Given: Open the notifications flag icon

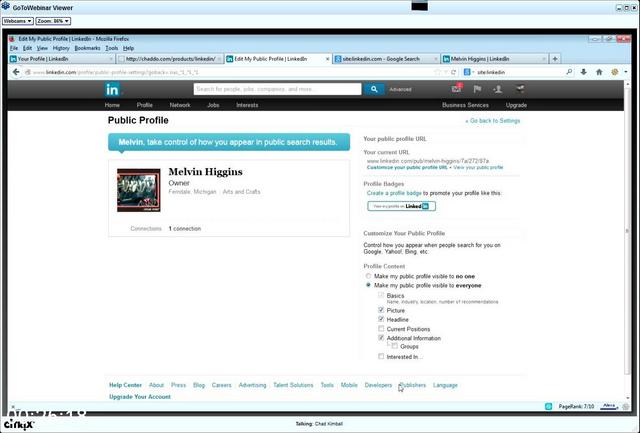Looking at the screenshot, I should point(477,89).
